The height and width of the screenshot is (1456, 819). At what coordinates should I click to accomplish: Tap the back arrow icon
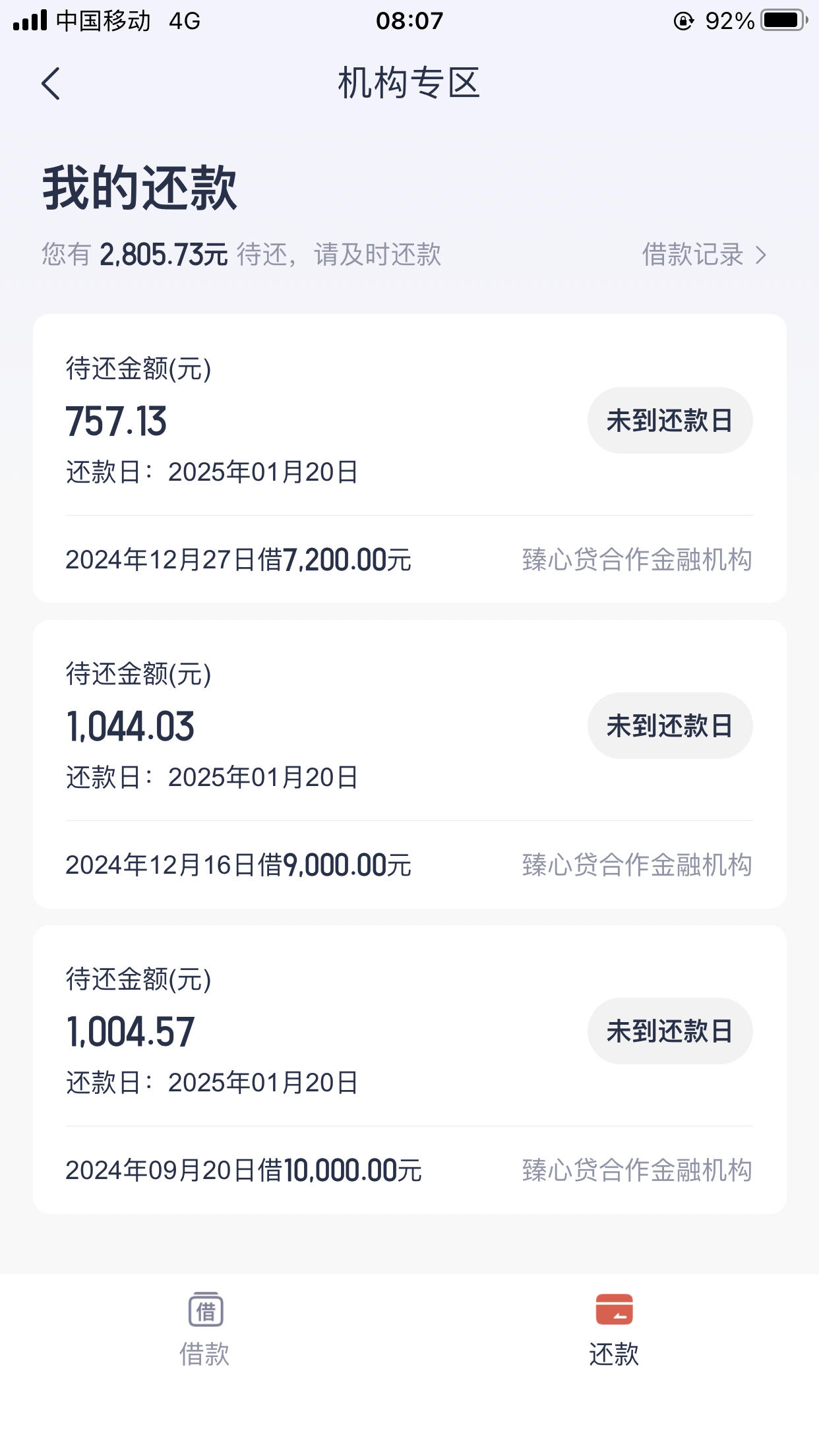pos(51,84)
